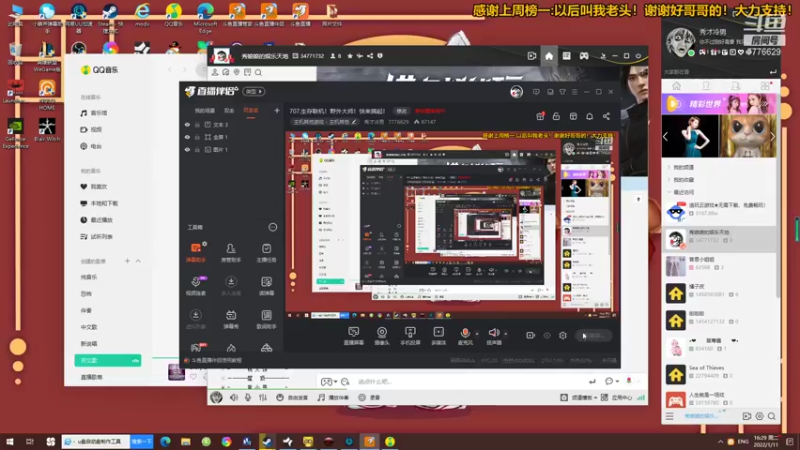Open the gift box icon in stream companion
Viewport: 800px width, 450px height.
click(x=540, y=116)
